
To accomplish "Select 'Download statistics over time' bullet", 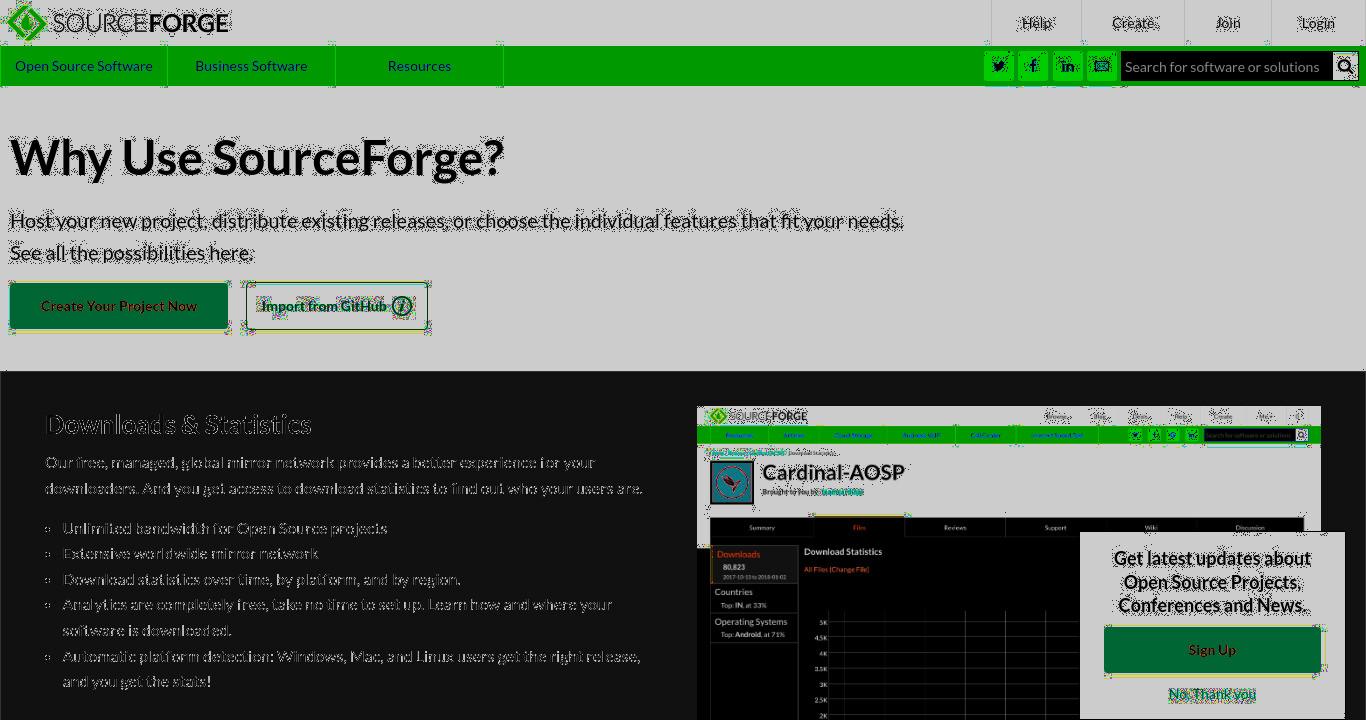I will pos(262,579).
